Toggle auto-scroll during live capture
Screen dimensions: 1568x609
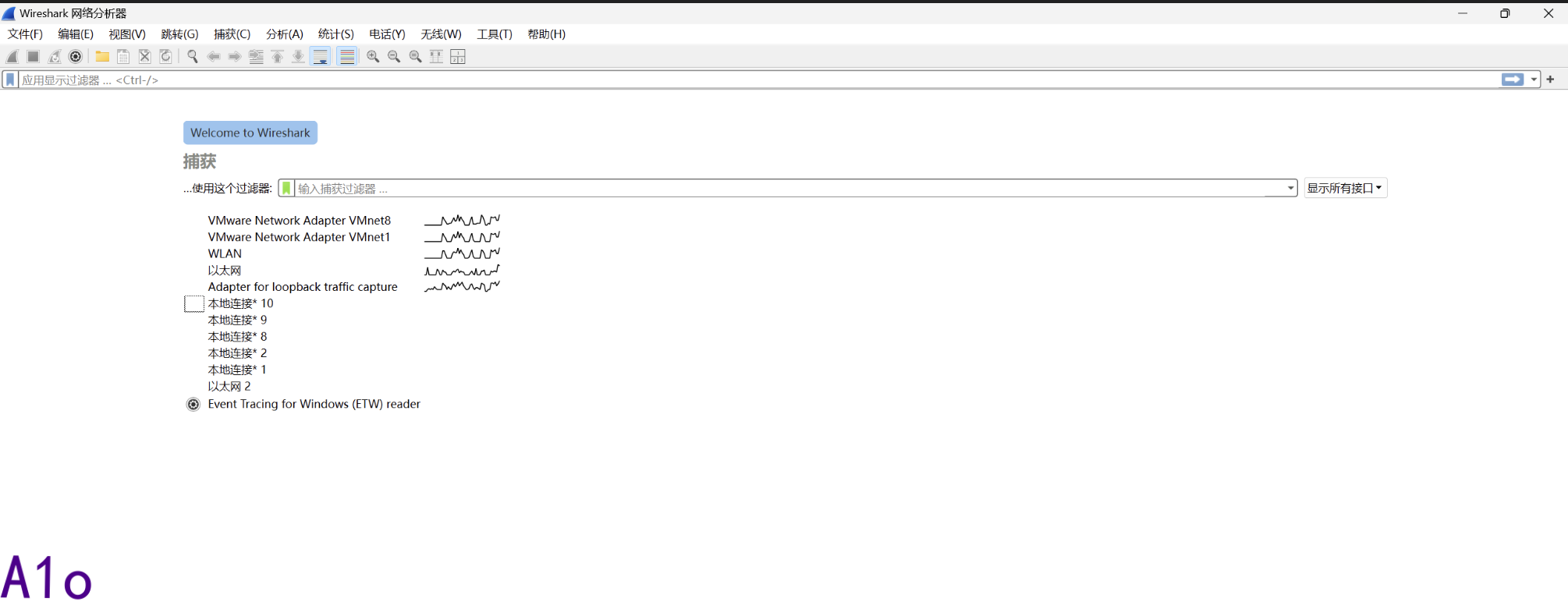pyautogui.click(x=320, y=56)
